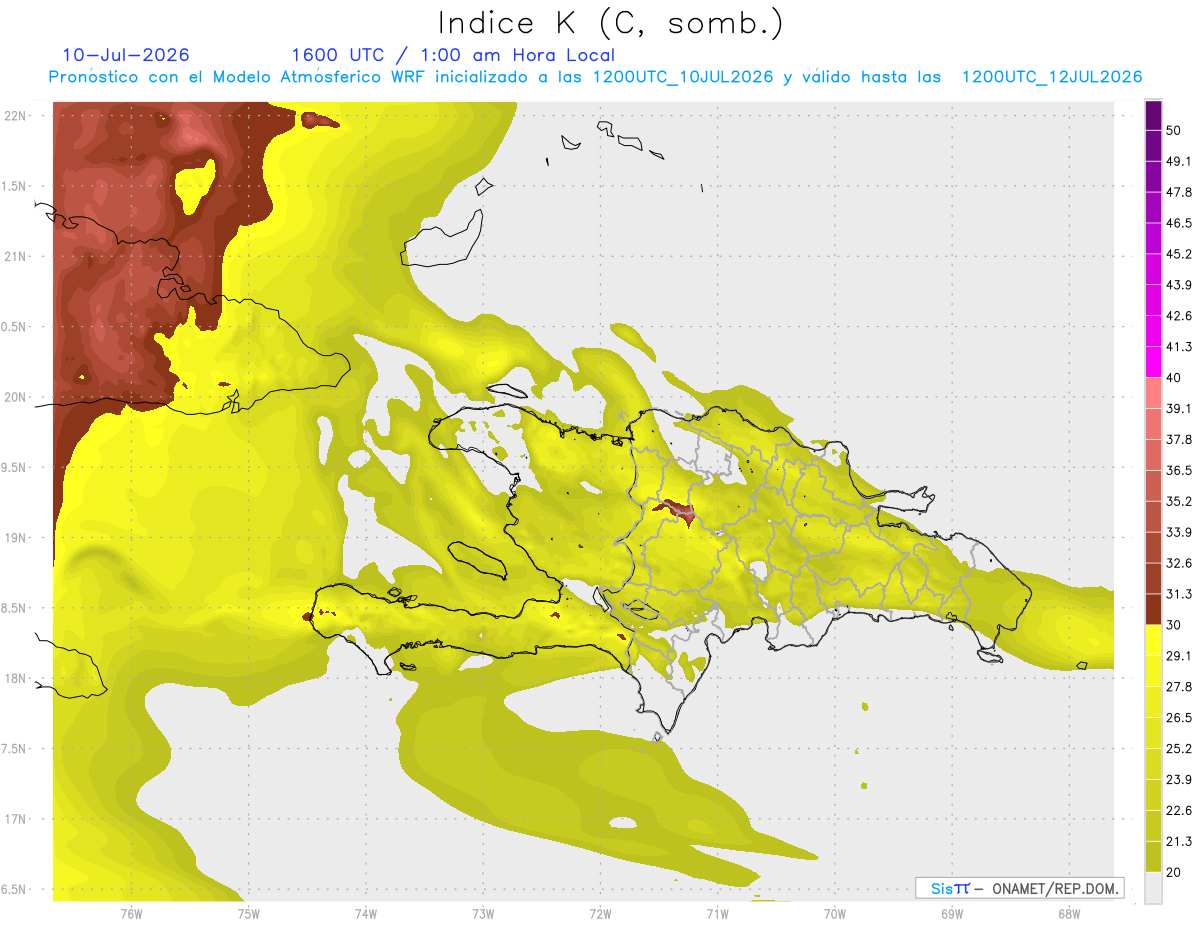Click the '17N' latitude label
Screen dimensions: 1200x927
(x=16, y=819)
